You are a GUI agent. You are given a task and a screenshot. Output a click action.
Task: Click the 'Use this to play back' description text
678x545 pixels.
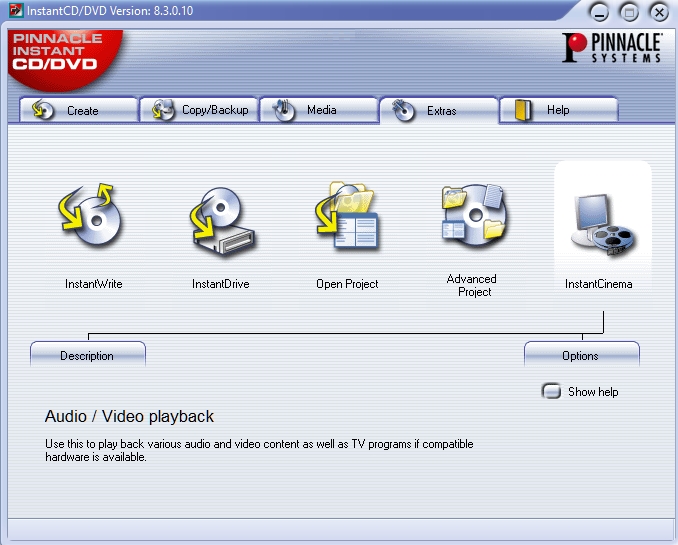click(259, 450)
